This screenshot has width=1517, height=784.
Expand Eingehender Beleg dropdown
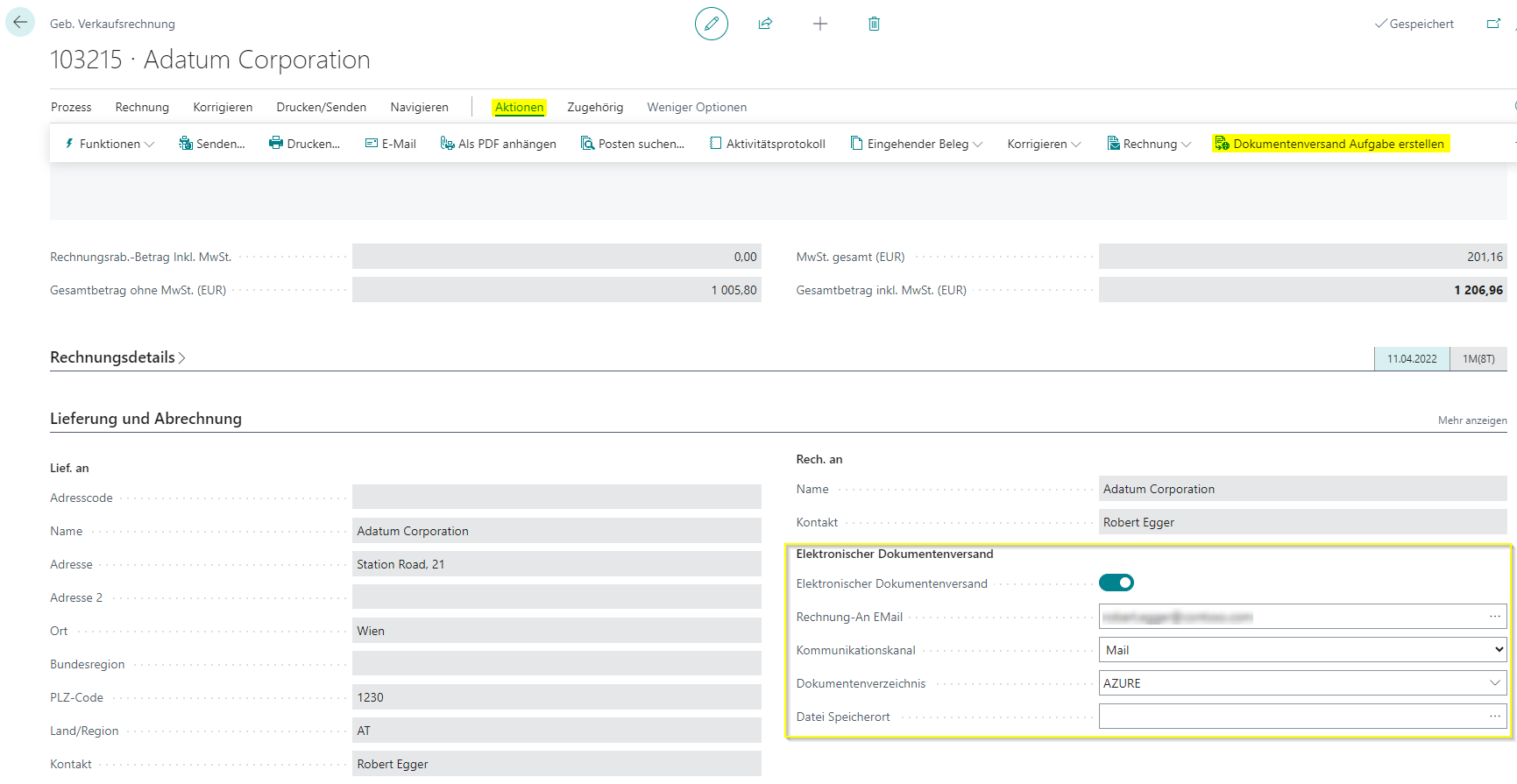(x=917, y=144)
